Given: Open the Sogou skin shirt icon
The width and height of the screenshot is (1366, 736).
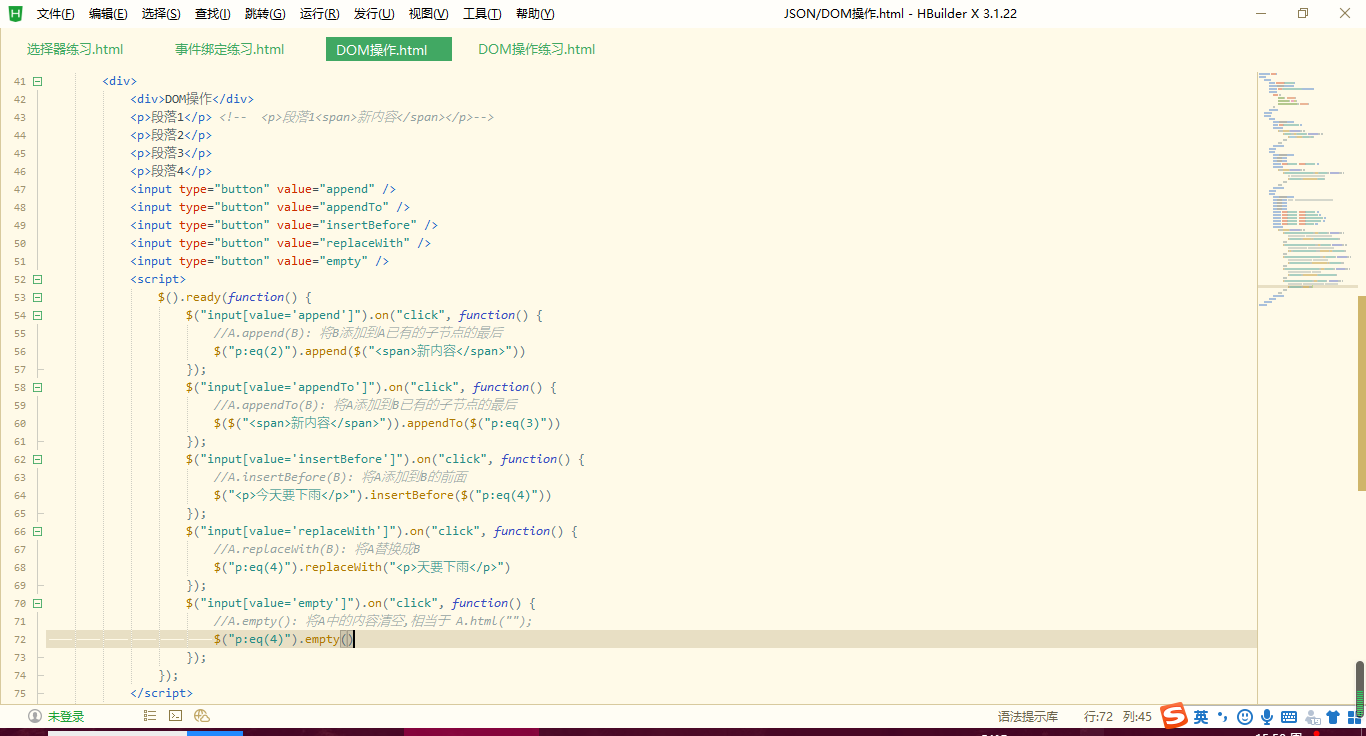Looking at the screenshot, I should [1333, 717].
